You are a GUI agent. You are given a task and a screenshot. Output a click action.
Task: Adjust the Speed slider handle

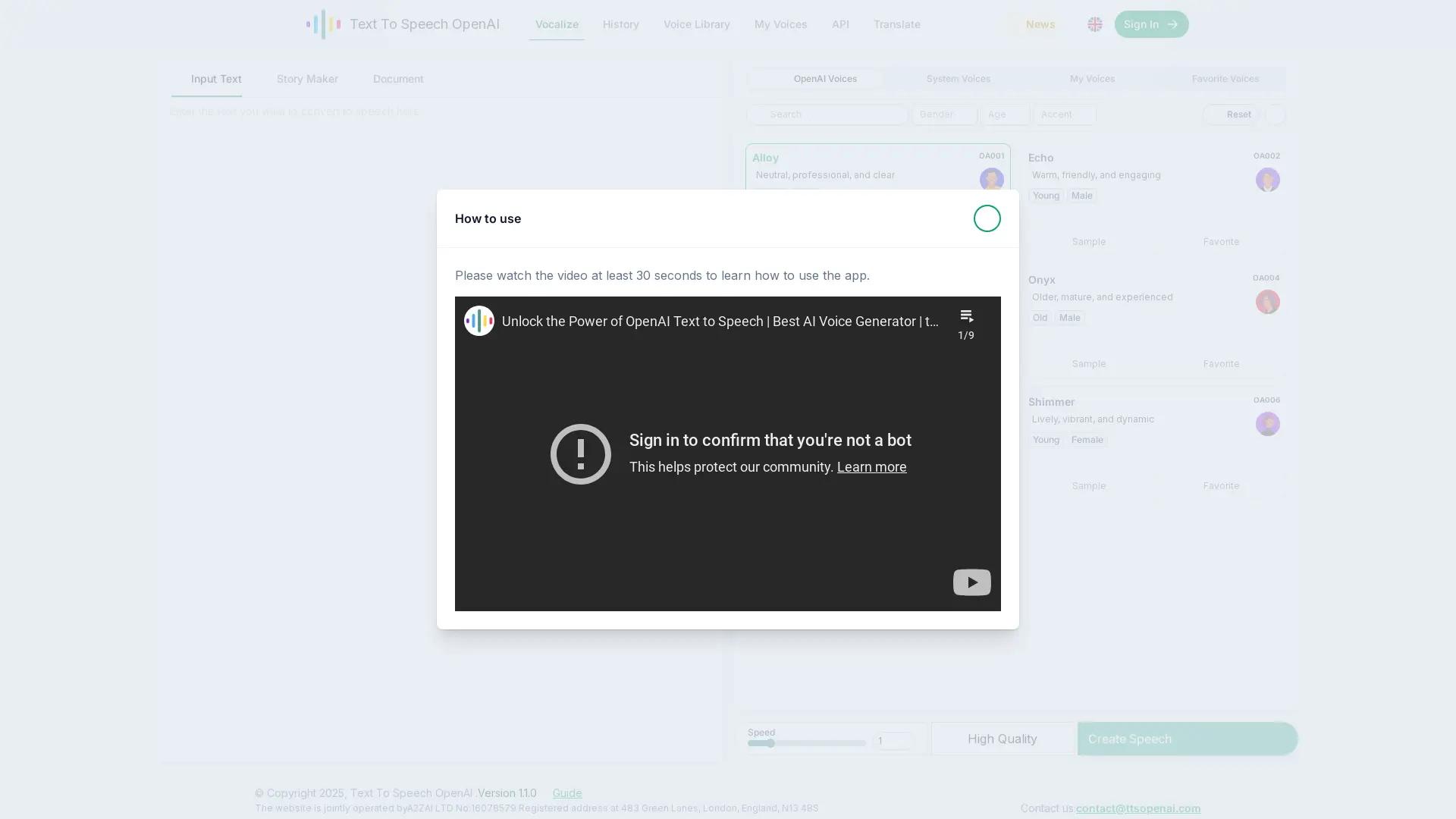(771, 743)
